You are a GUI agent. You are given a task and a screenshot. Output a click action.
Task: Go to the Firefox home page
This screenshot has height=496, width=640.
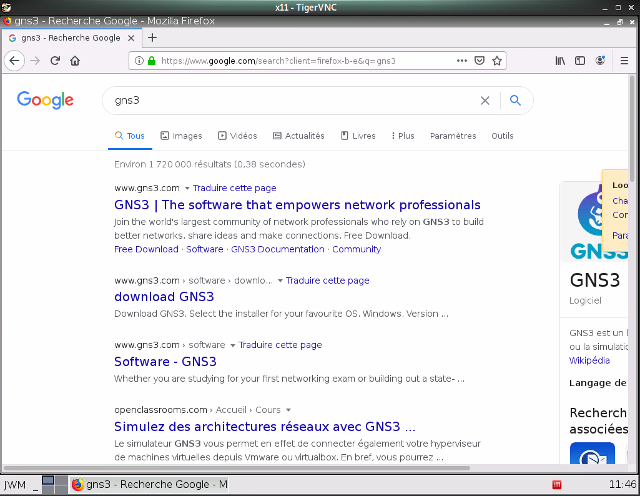pos(75,61)
